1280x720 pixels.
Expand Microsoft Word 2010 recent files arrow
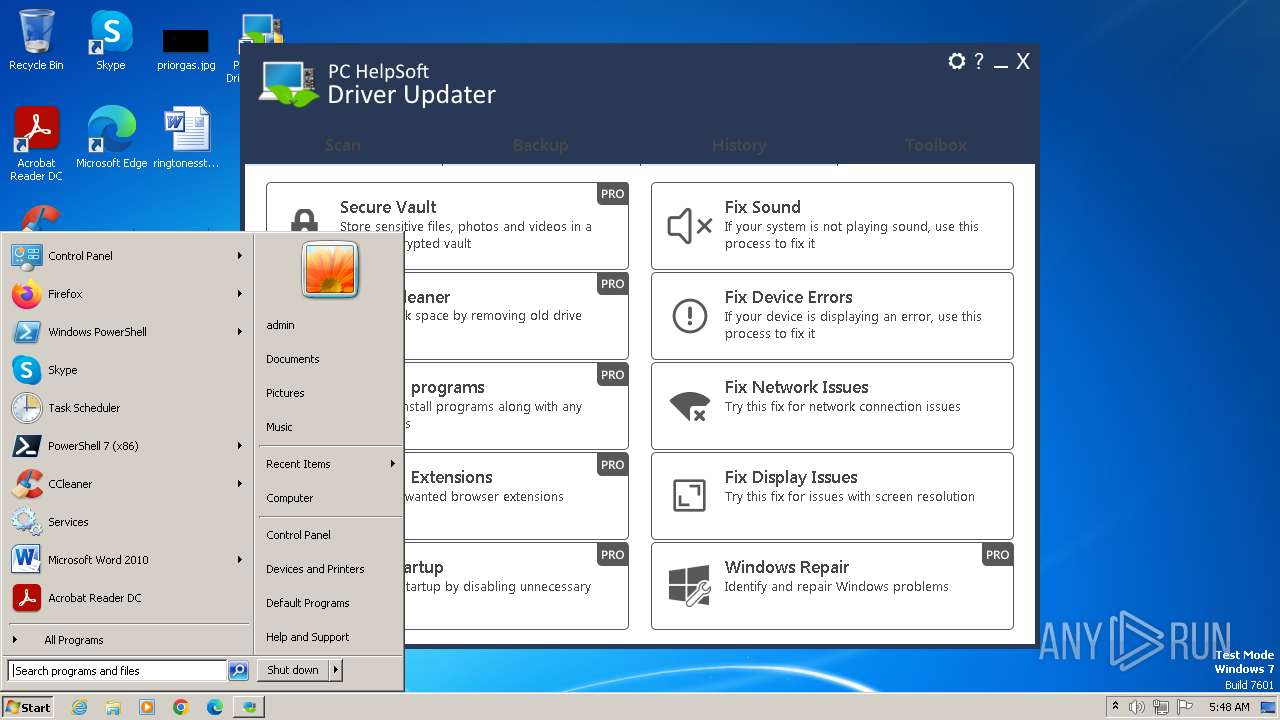click(240, 560)
